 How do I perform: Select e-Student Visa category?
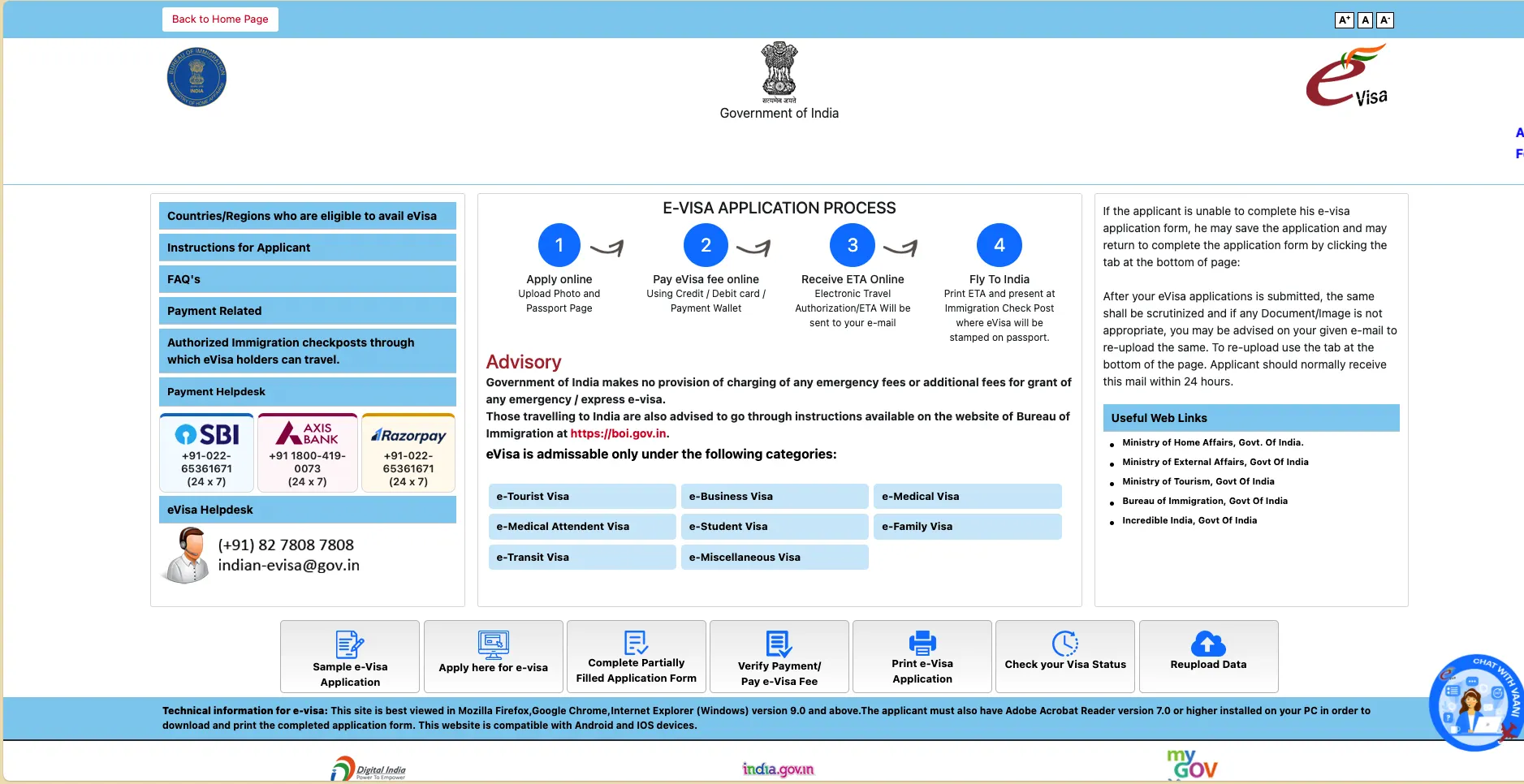[x=775, y=526]
